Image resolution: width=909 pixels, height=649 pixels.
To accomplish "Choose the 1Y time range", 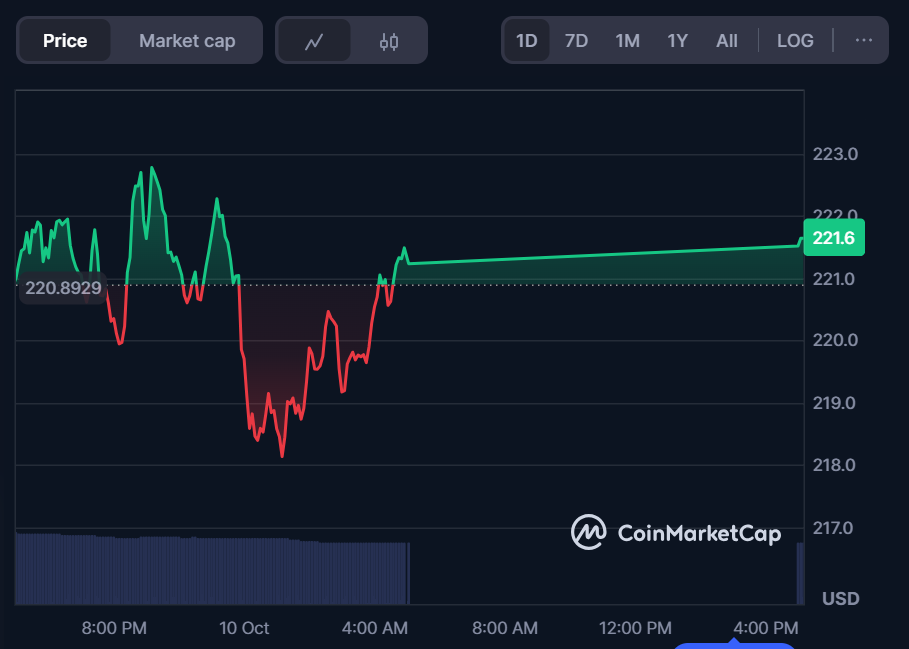I will coord(678,41).
